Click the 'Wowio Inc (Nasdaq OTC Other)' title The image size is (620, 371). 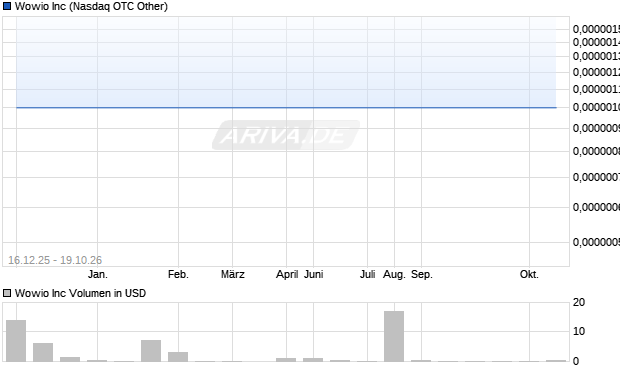point(91,6)
